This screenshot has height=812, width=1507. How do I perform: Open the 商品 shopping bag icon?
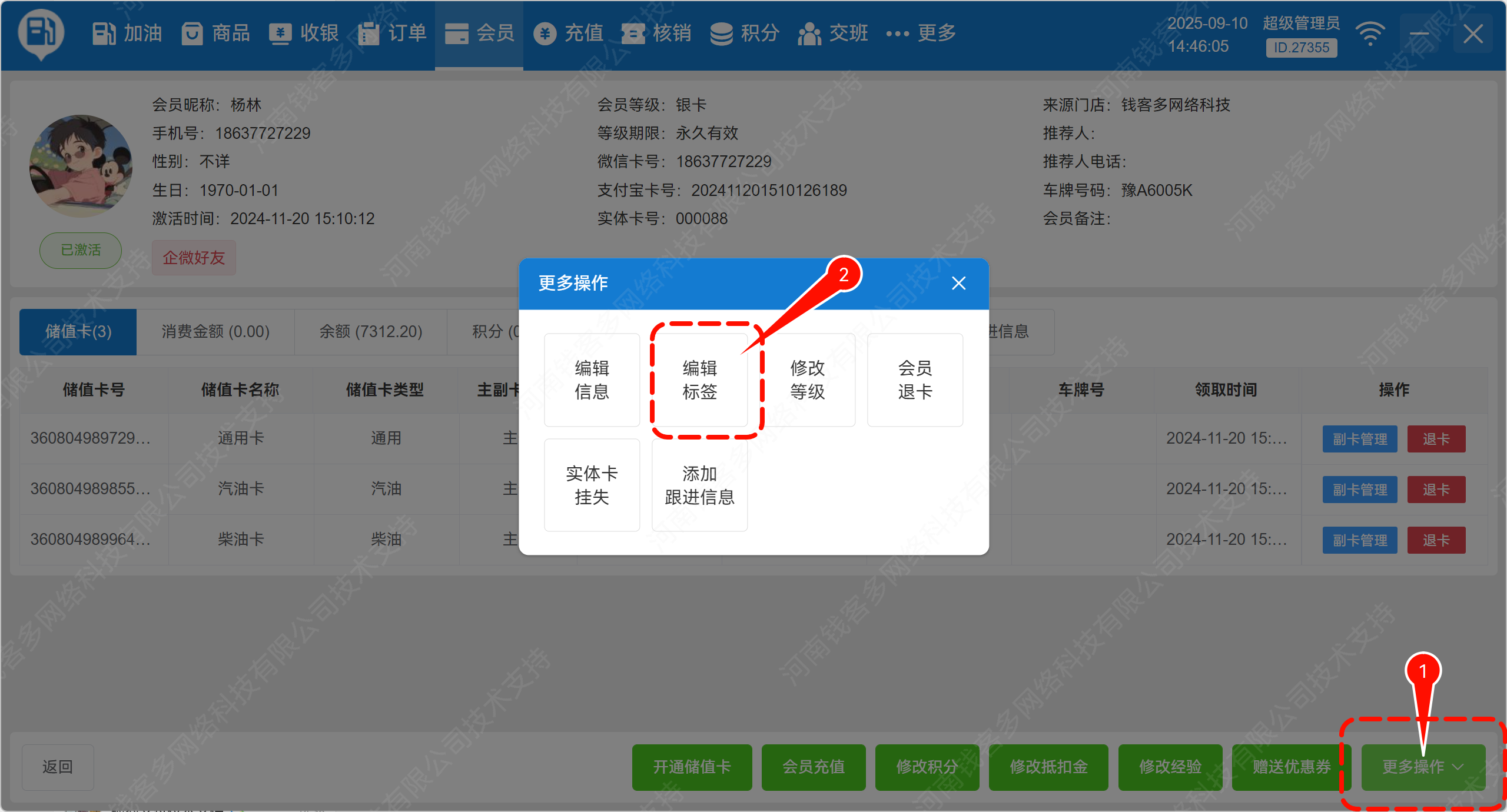pyautogui.click(x=192, y=34)
